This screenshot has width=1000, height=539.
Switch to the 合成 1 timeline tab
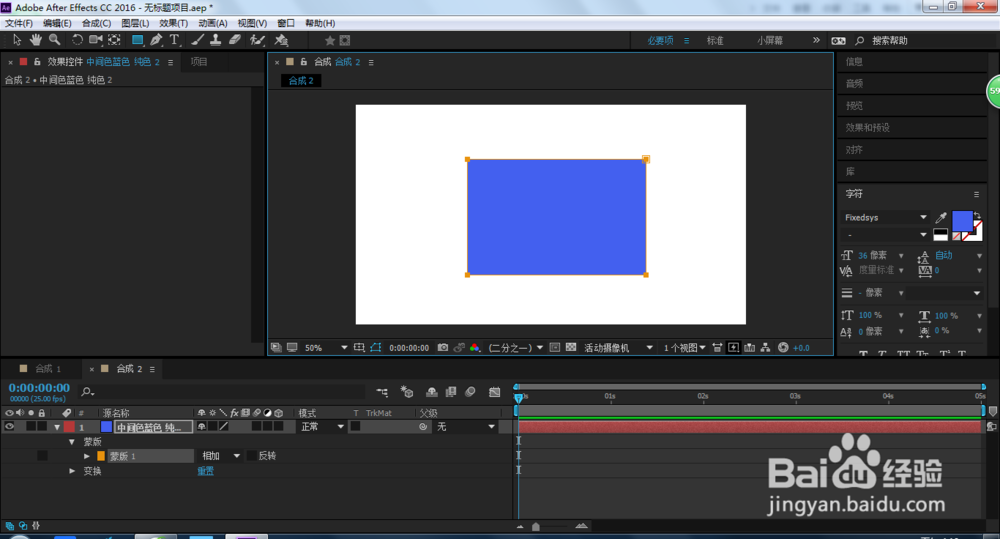48,369
